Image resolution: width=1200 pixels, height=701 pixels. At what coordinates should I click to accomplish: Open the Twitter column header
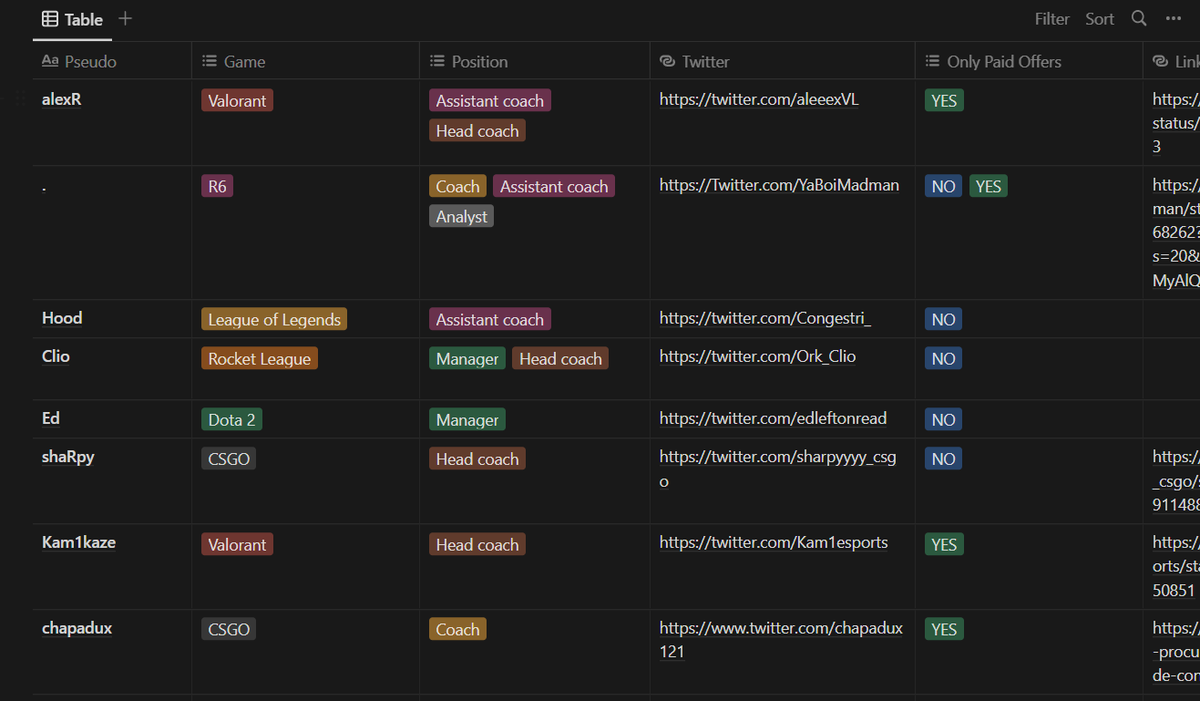(x=782, y=61)
